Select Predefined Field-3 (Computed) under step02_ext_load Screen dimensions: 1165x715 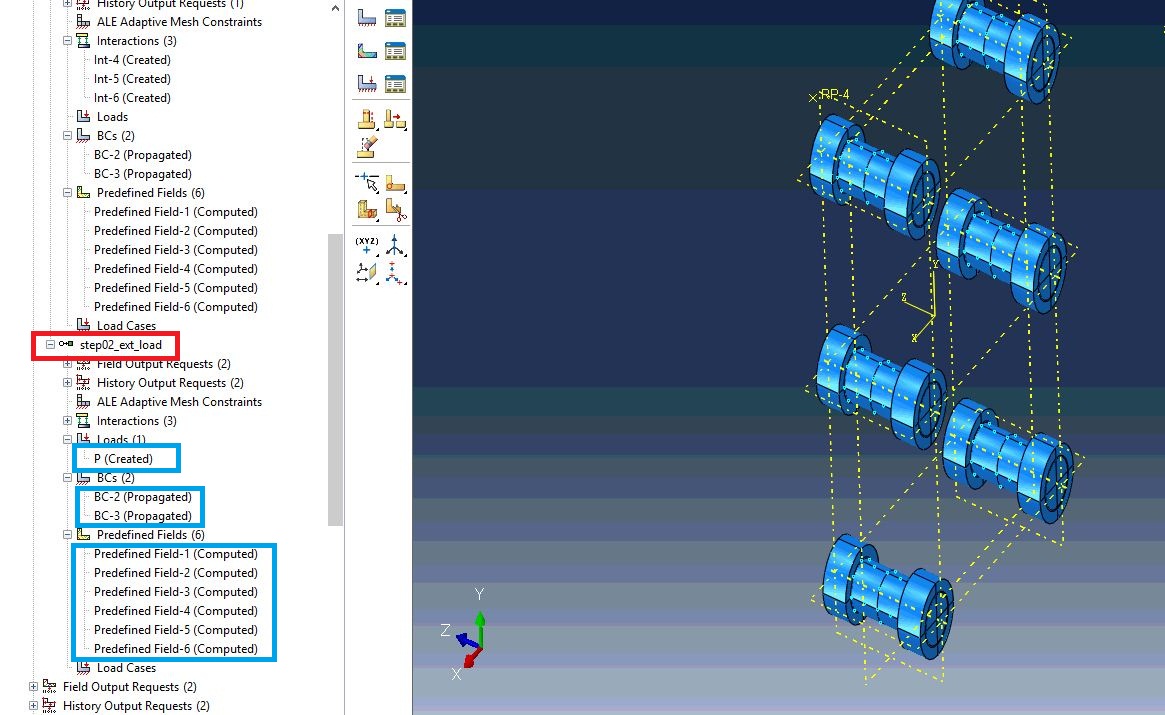point(175,592)
